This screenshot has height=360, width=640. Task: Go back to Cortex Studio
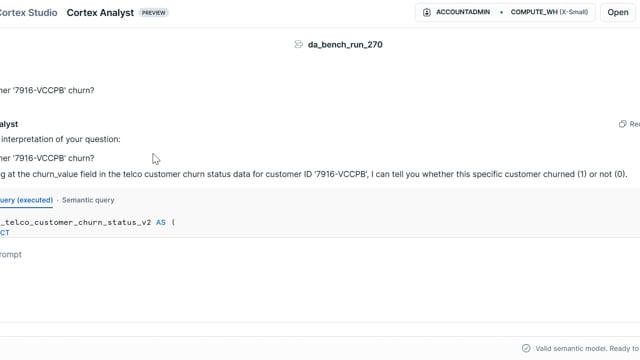29,13
